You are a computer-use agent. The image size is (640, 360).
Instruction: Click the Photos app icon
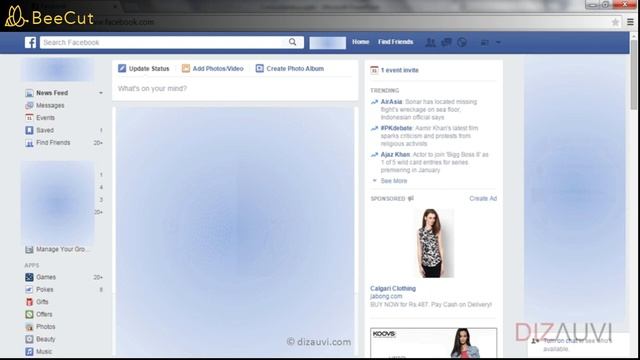(29, 327)
